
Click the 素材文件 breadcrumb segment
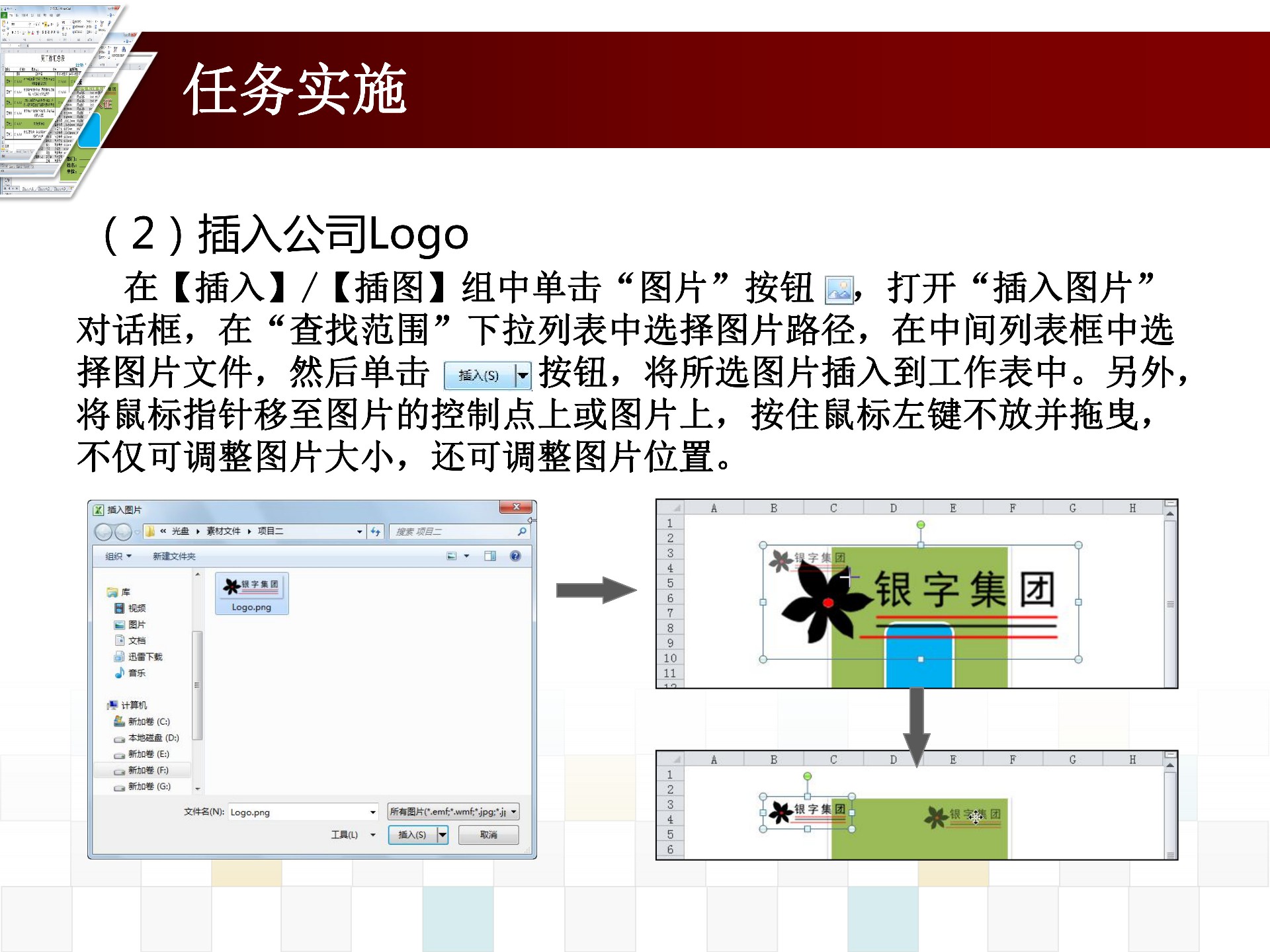pos(224,532)
